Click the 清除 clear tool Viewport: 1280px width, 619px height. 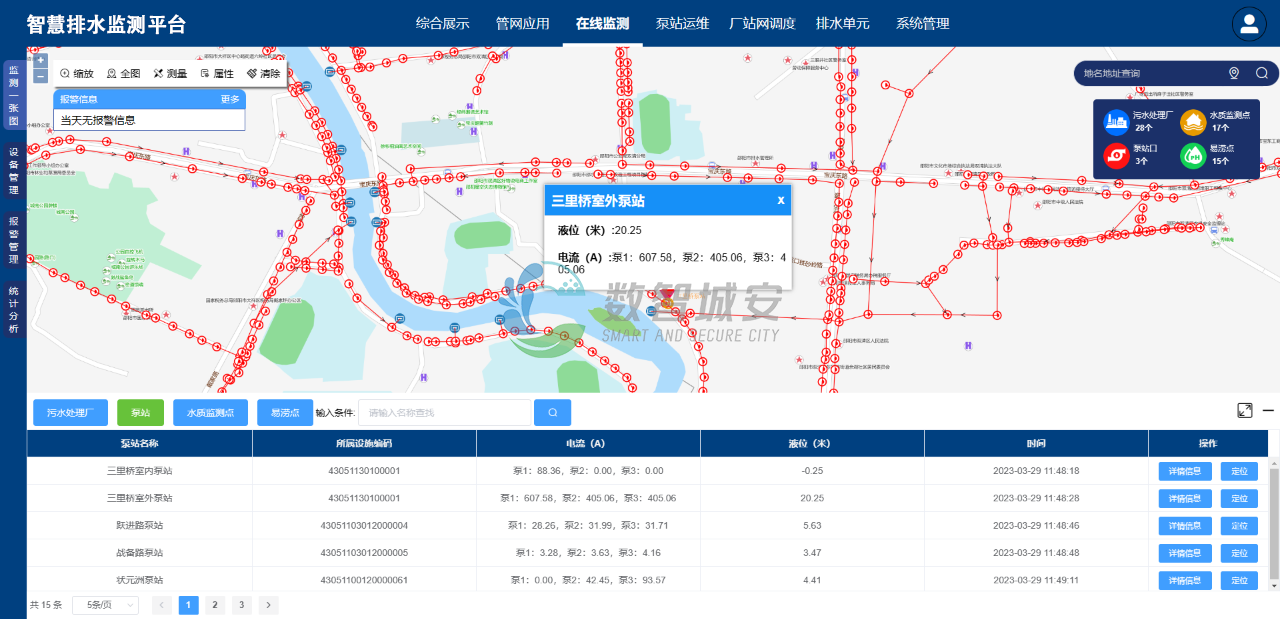click(x=263, y=73)
